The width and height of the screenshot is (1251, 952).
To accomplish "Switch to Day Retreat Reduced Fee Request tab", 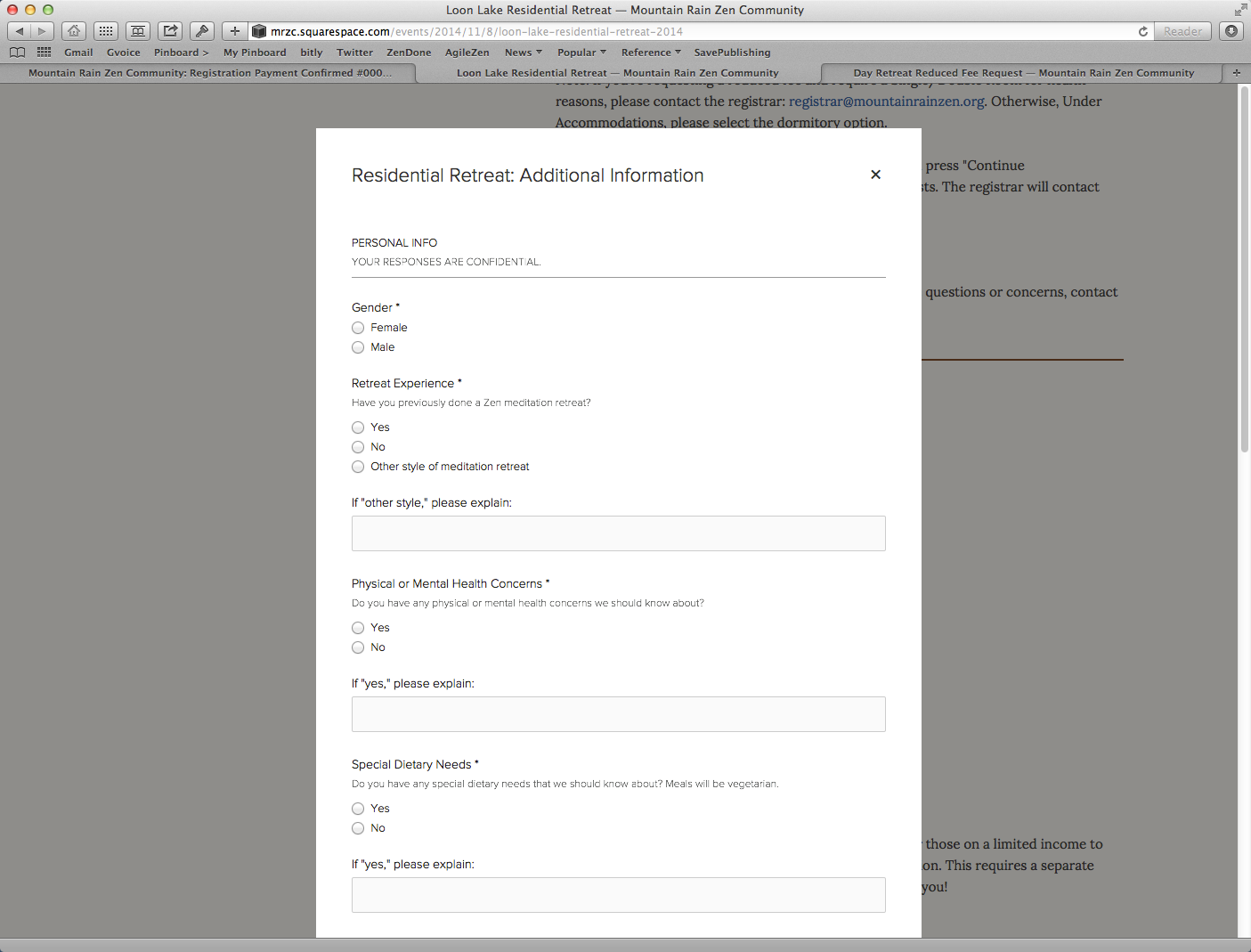I will tap(1023, 73).
